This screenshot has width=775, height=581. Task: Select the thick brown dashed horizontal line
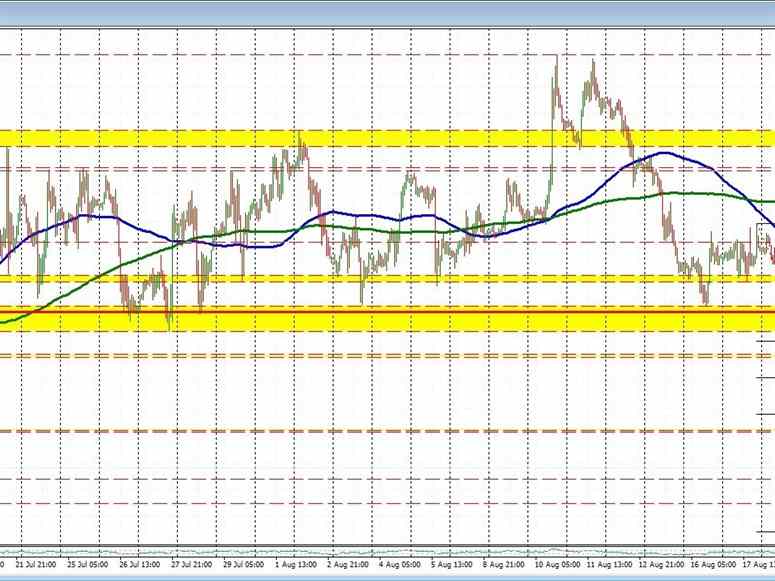coord(388,431)
